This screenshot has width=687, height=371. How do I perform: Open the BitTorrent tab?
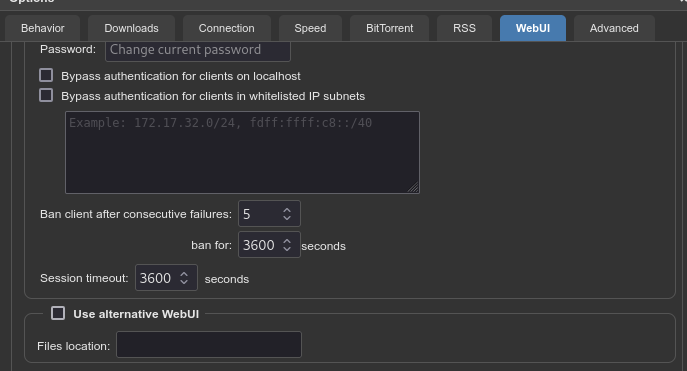coord(390,28)
